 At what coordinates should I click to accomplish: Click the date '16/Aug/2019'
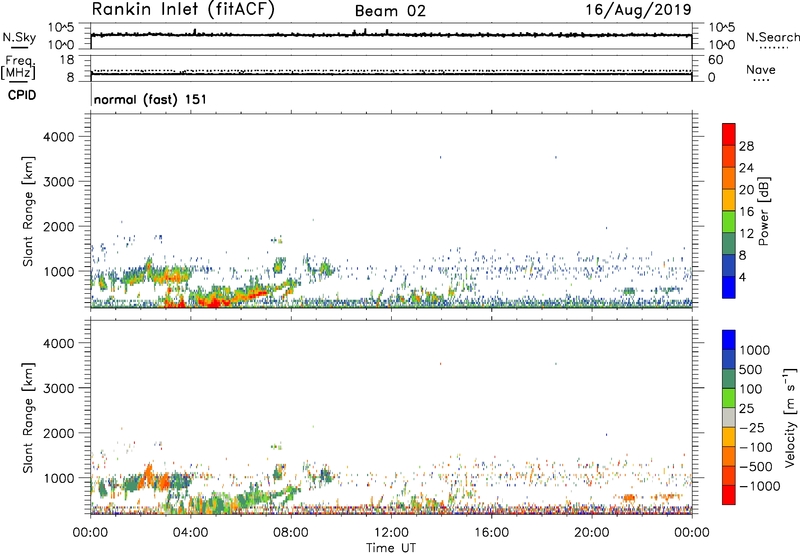638,9
